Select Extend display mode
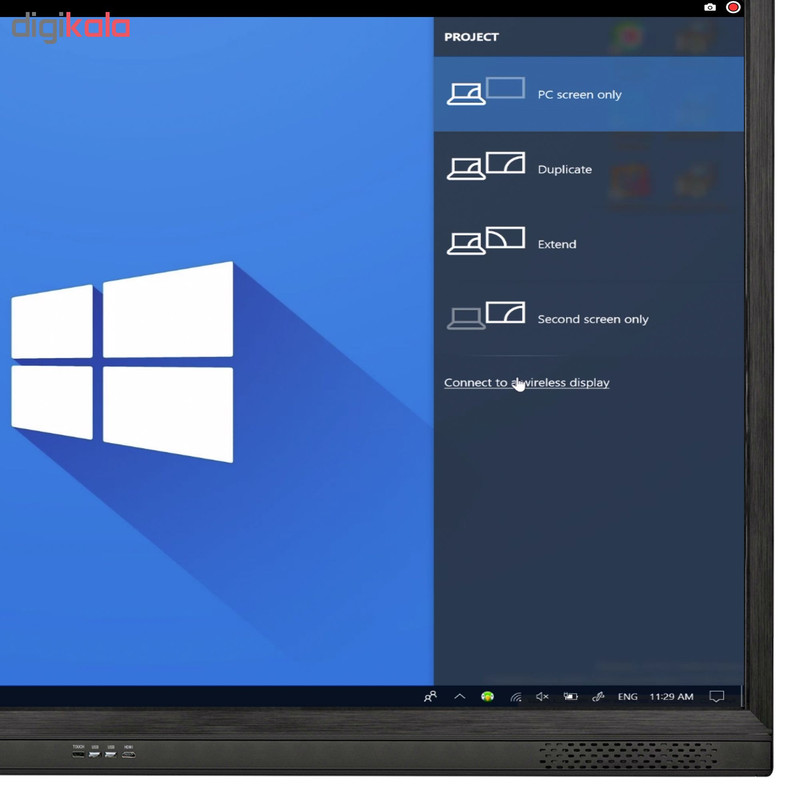The width and height of the screenshot is (800, 800). pos(589,244)
